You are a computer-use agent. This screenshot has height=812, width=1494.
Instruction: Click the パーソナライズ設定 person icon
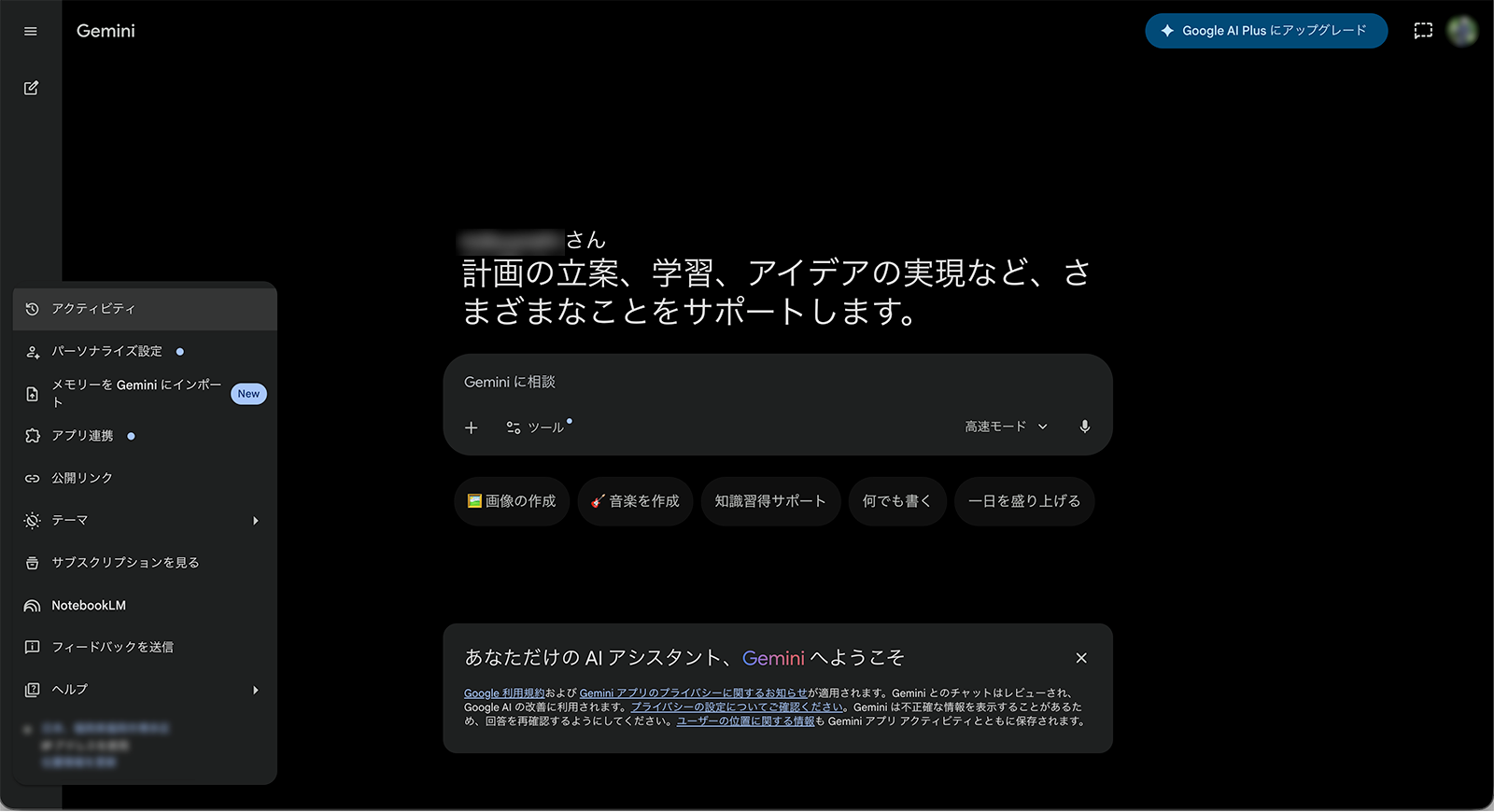click(33, 352)
